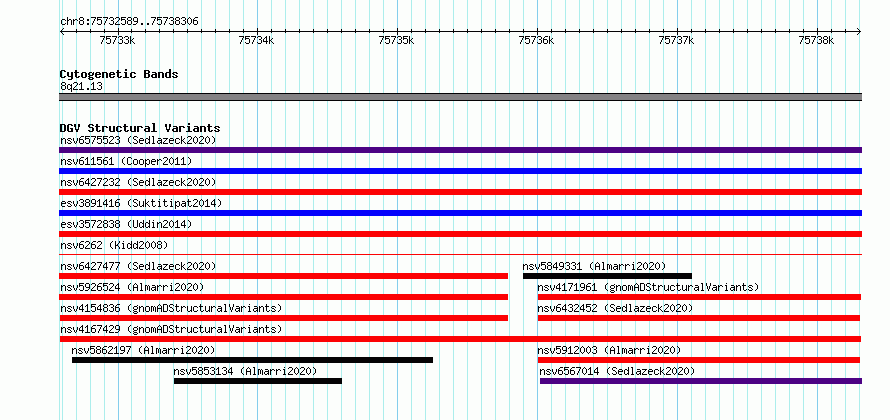Viewport: 890px width, 420px height.
Task: Select the 8q21.13 band label
Action: [81, 87]
